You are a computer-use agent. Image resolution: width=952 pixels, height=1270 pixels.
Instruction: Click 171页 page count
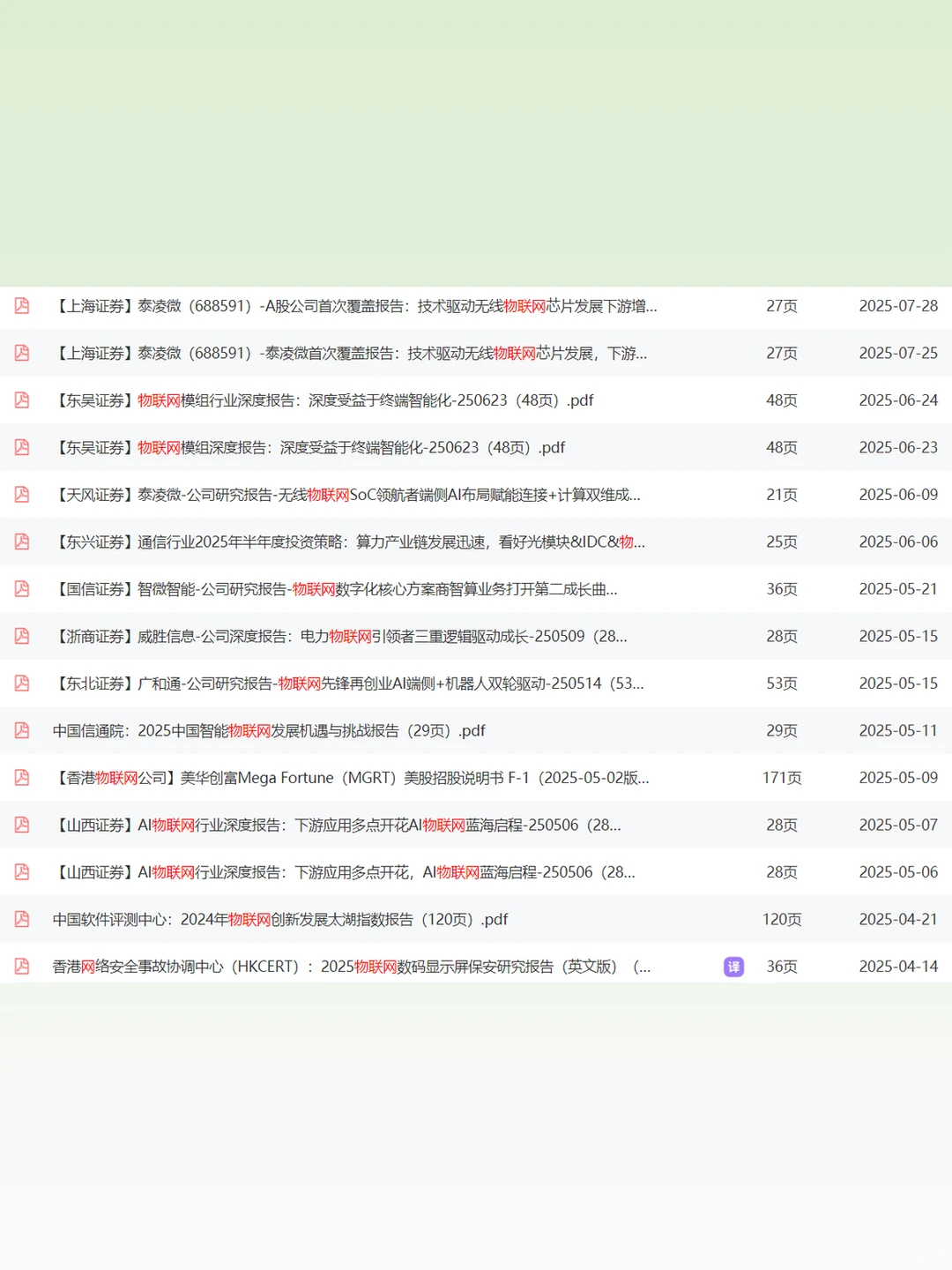pyautogui.click(x=782, y=778)
